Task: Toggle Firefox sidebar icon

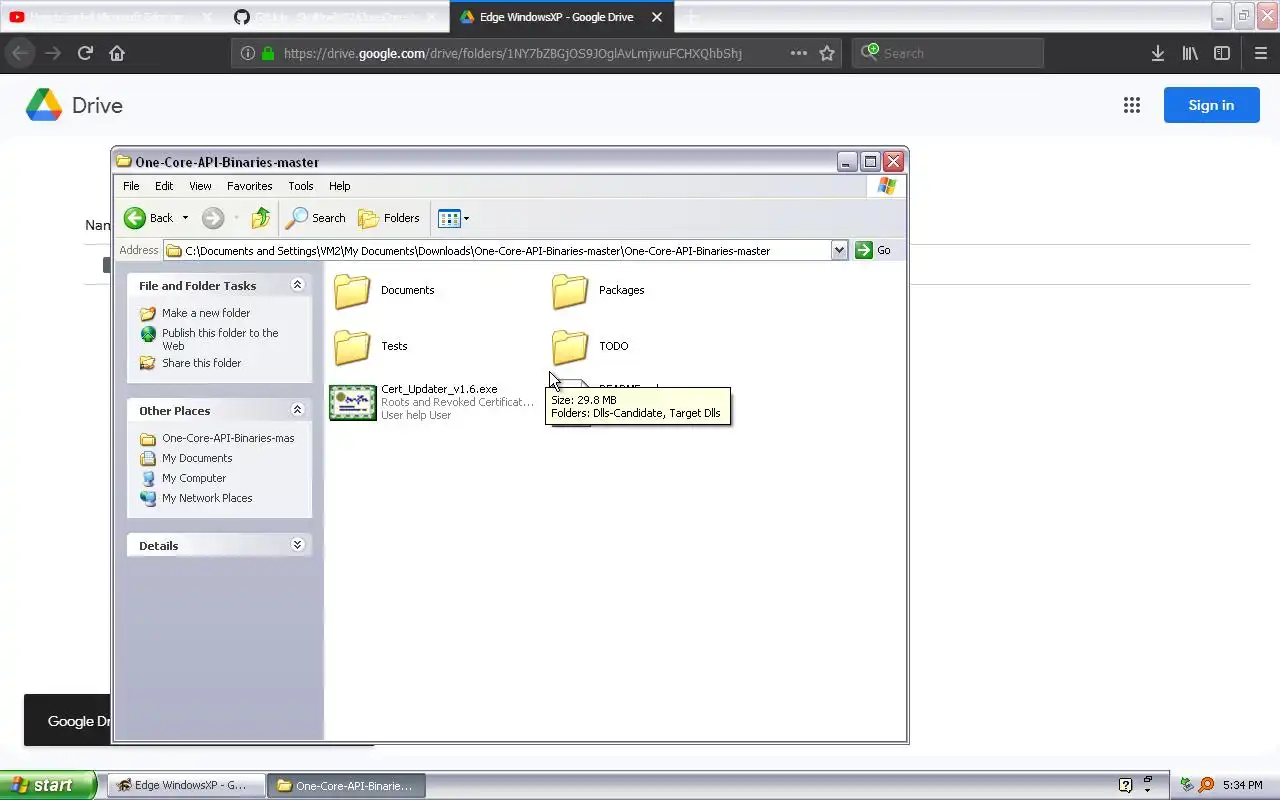Action: (1222, 53)
